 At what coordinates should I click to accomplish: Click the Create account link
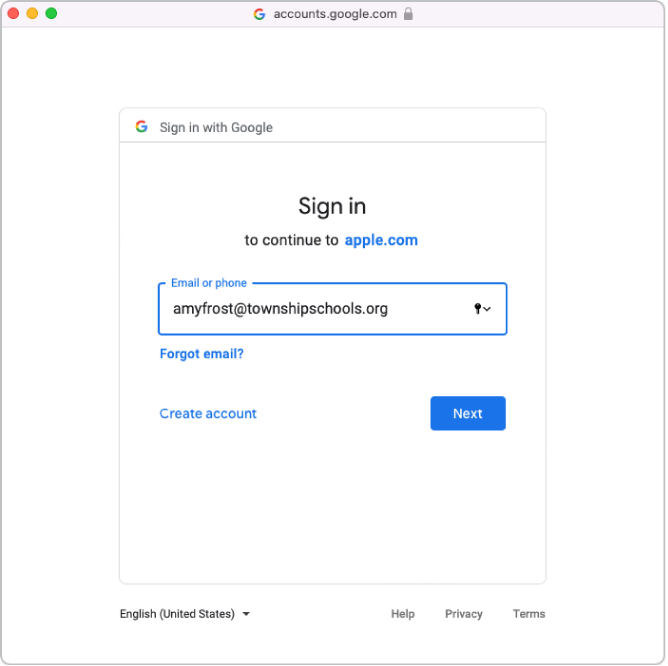pyautogui.click(x=208, y=413)
